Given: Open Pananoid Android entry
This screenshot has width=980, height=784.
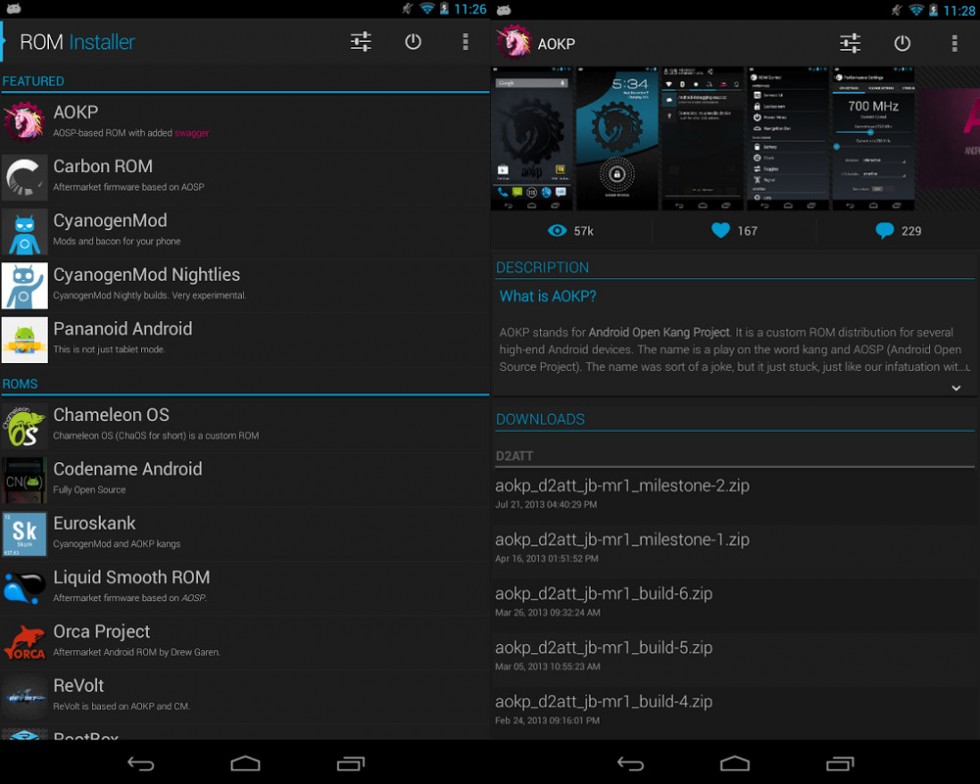Looking at the screenshot, I should click(x=245, y=338).
